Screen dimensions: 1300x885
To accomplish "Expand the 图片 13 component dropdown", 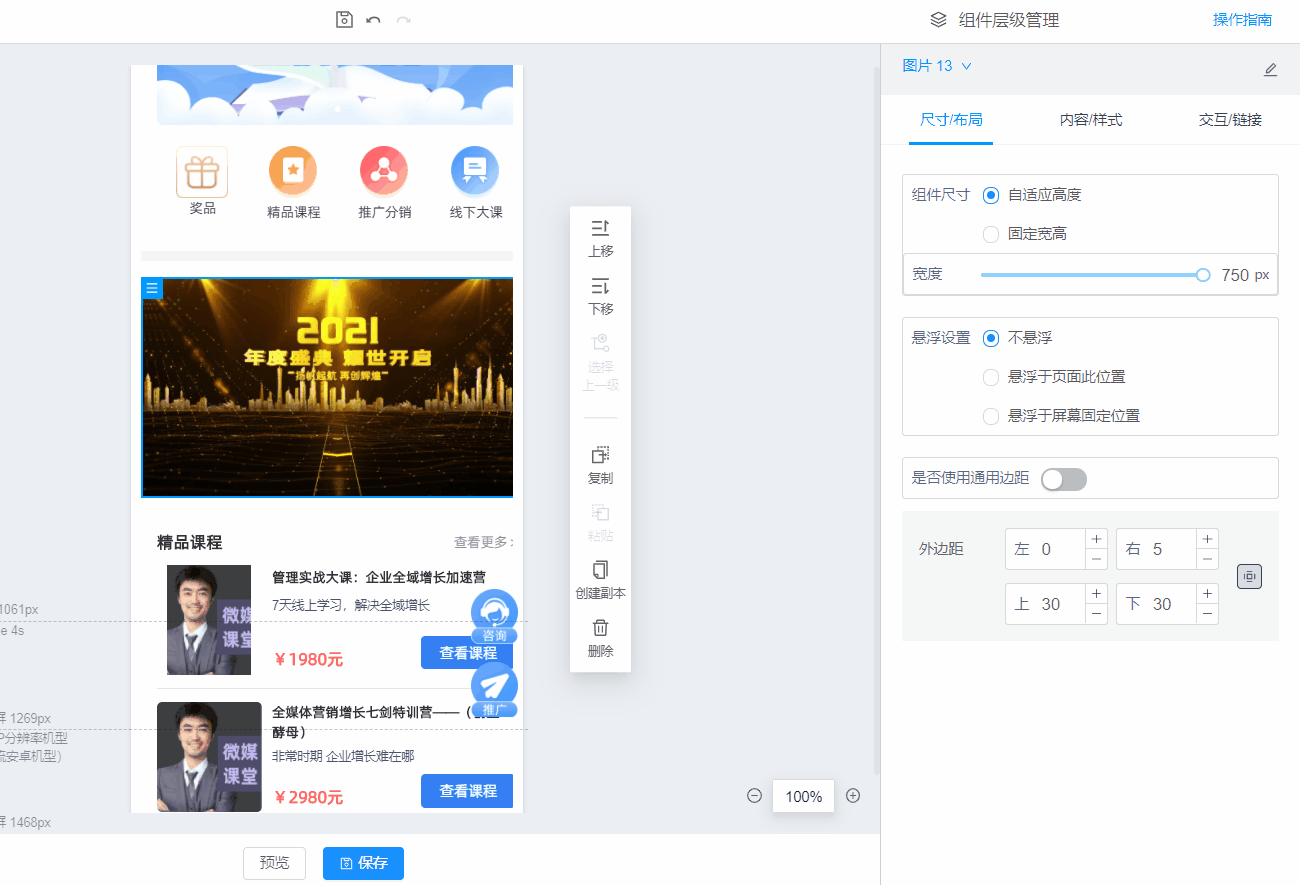I will click(966, 66).
